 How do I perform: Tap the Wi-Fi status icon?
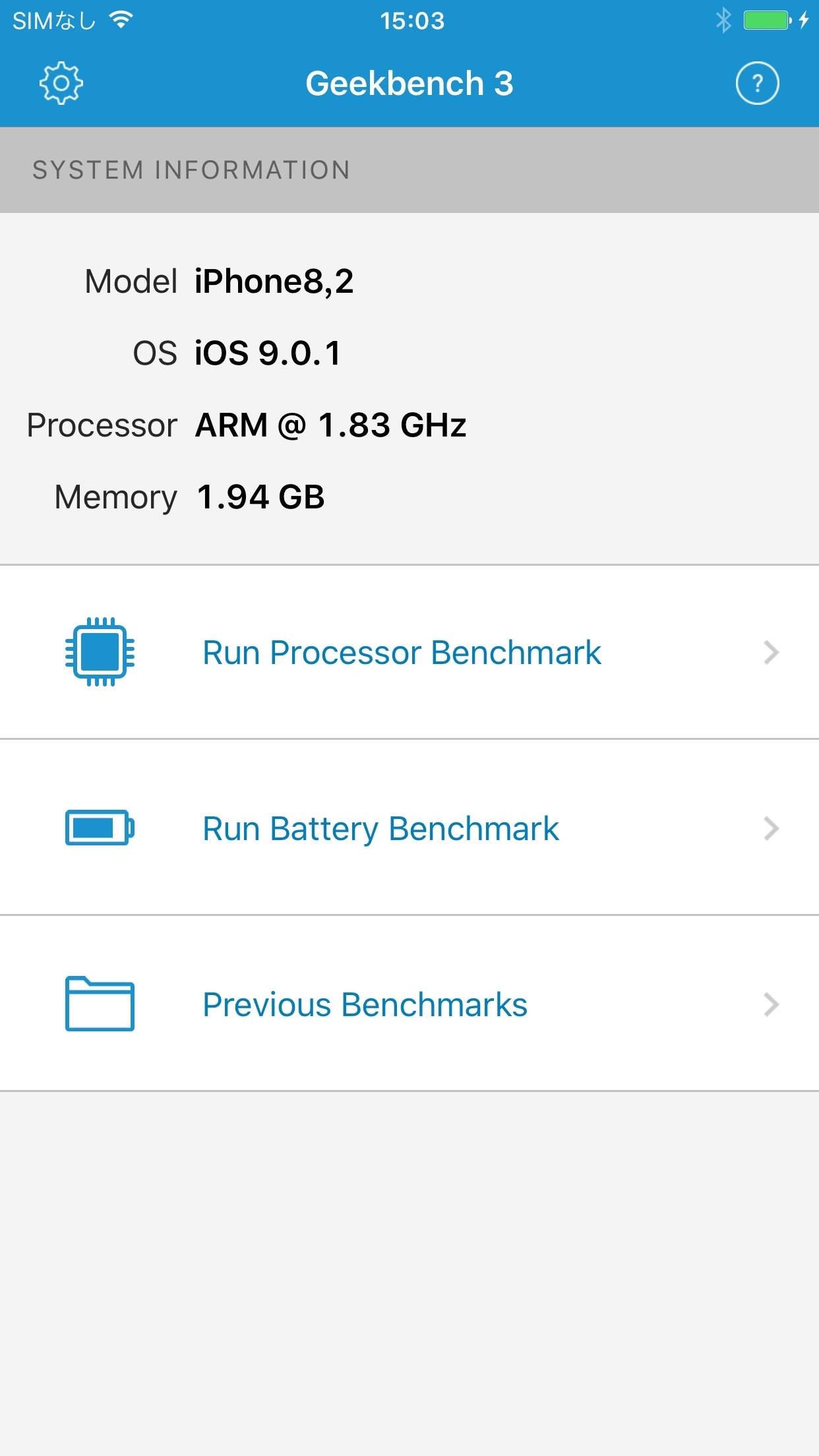point(121,20)
